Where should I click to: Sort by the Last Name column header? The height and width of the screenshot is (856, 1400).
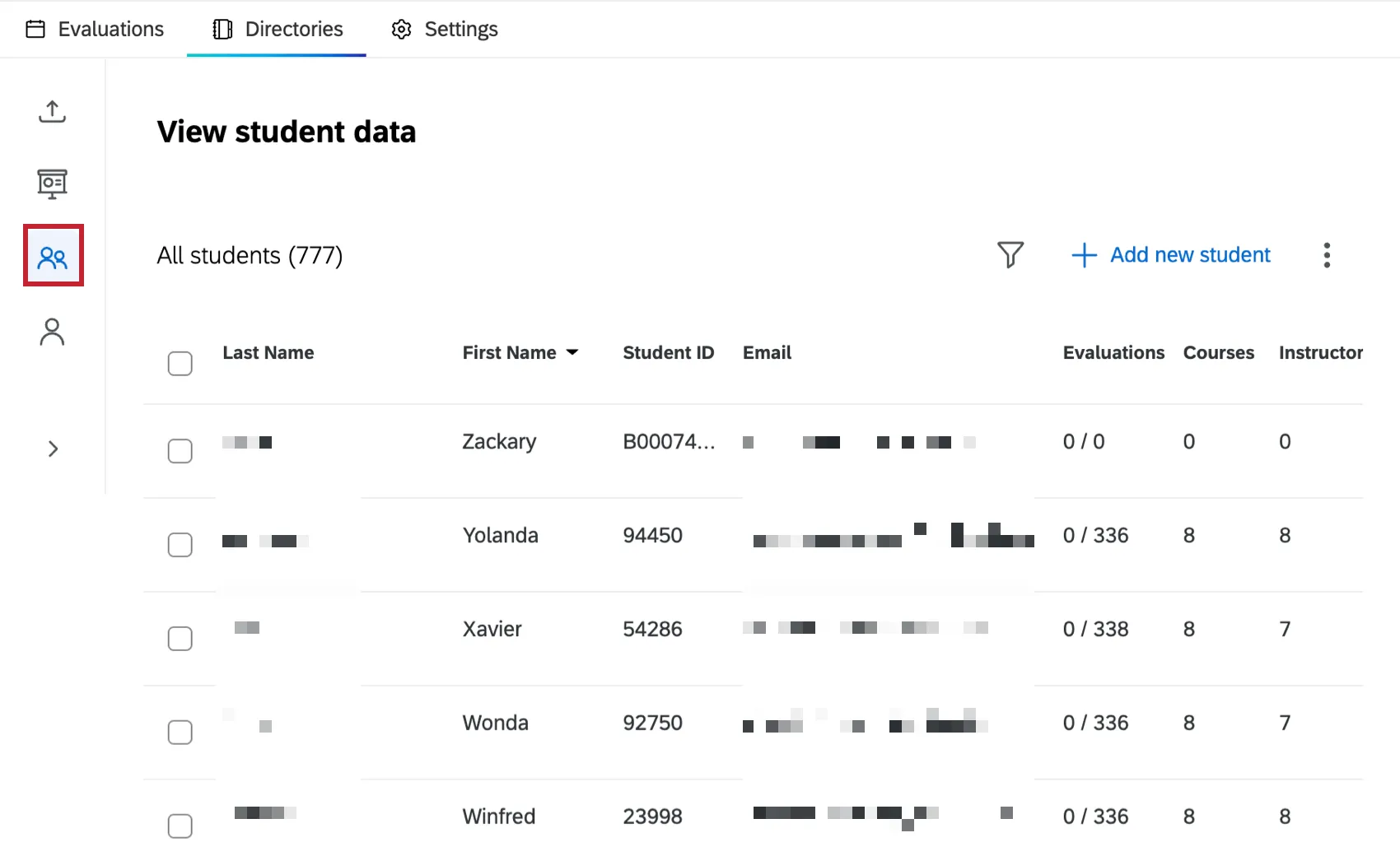pos(268,352)
